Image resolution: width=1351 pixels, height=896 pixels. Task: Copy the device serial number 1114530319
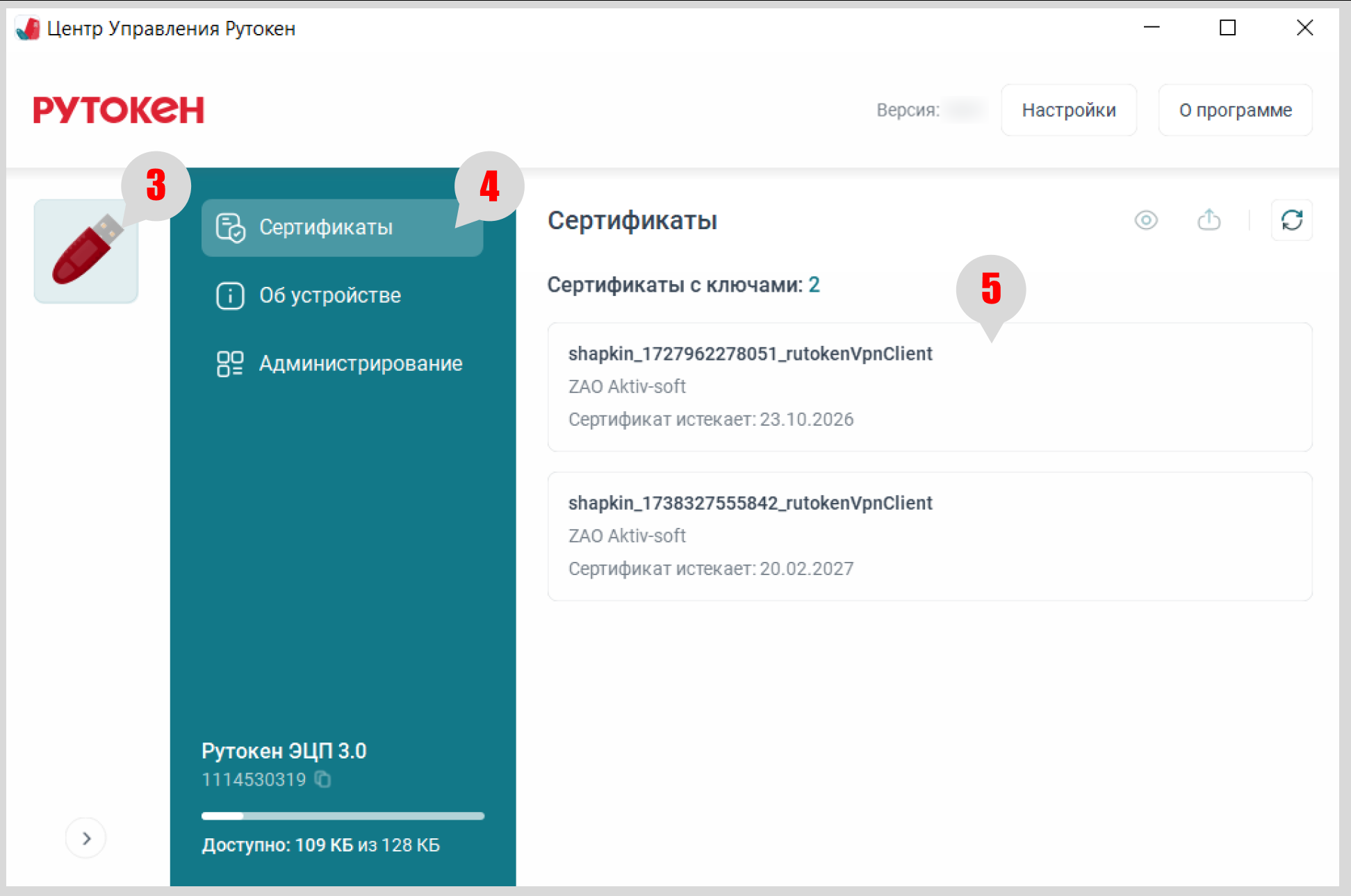(x=322, y=779)
